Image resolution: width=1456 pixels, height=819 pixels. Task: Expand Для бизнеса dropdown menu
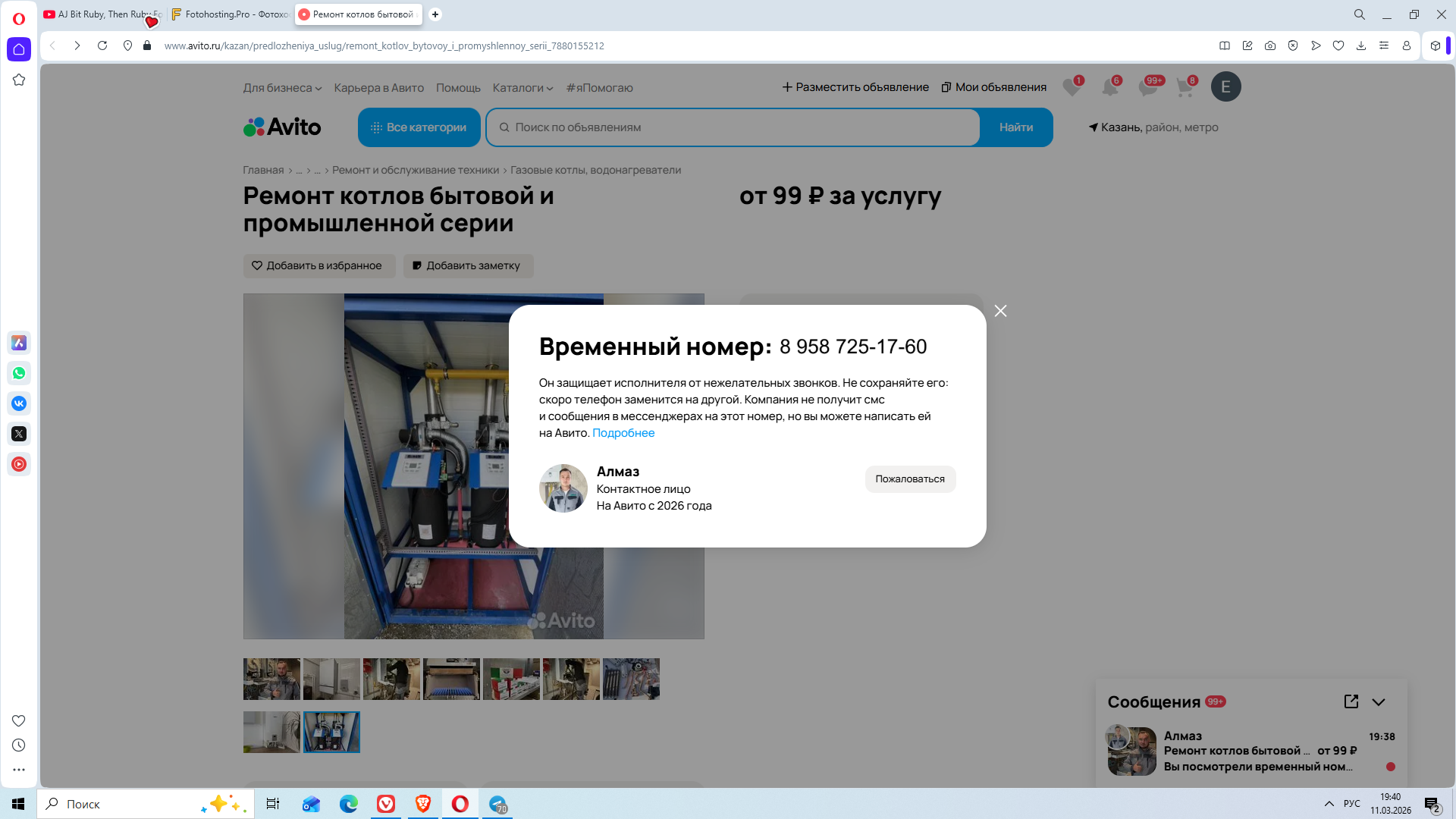coord(282,88)
